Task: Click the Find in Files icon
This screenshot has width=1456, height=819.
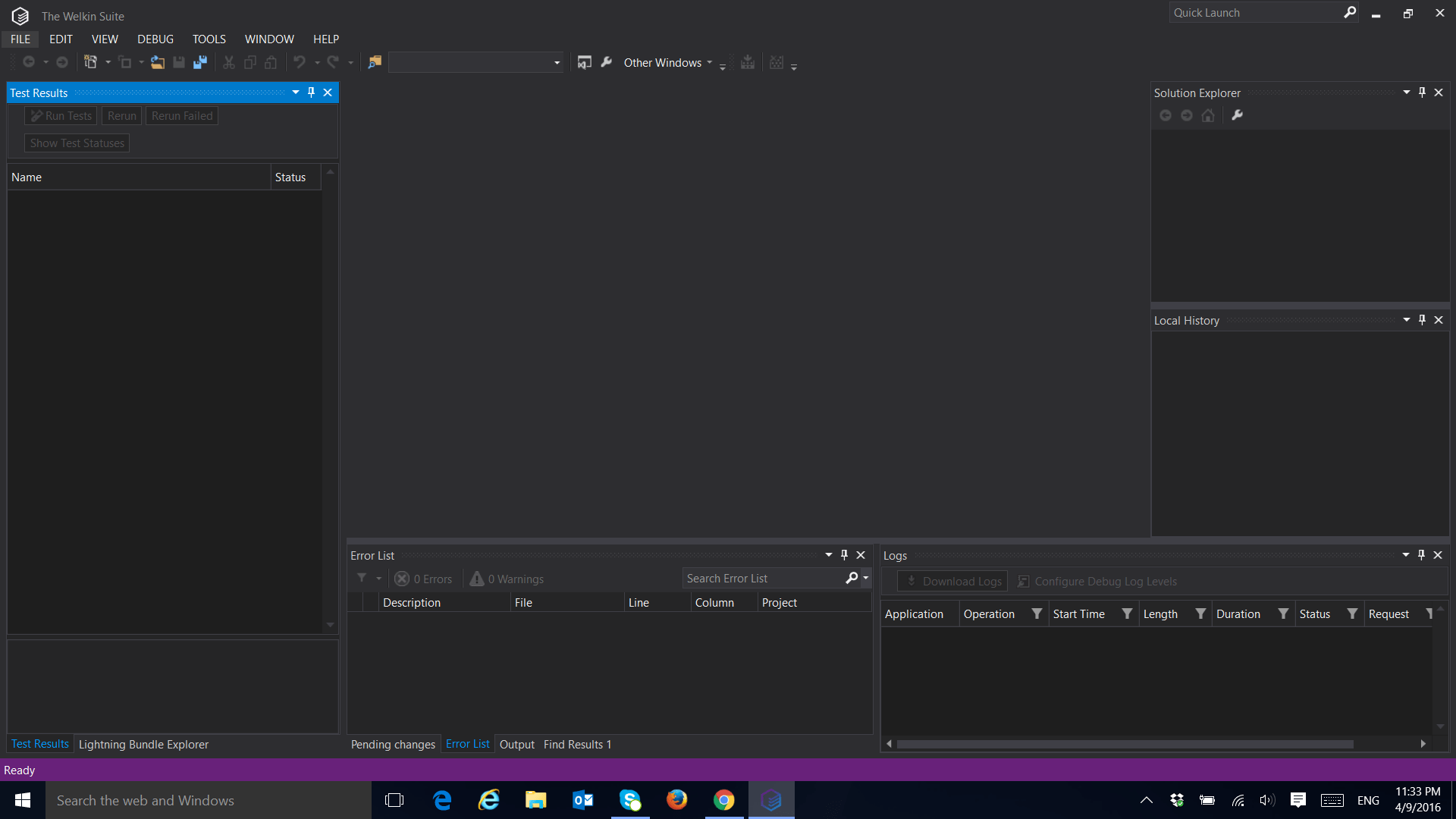Action: (x=375, y=62)
